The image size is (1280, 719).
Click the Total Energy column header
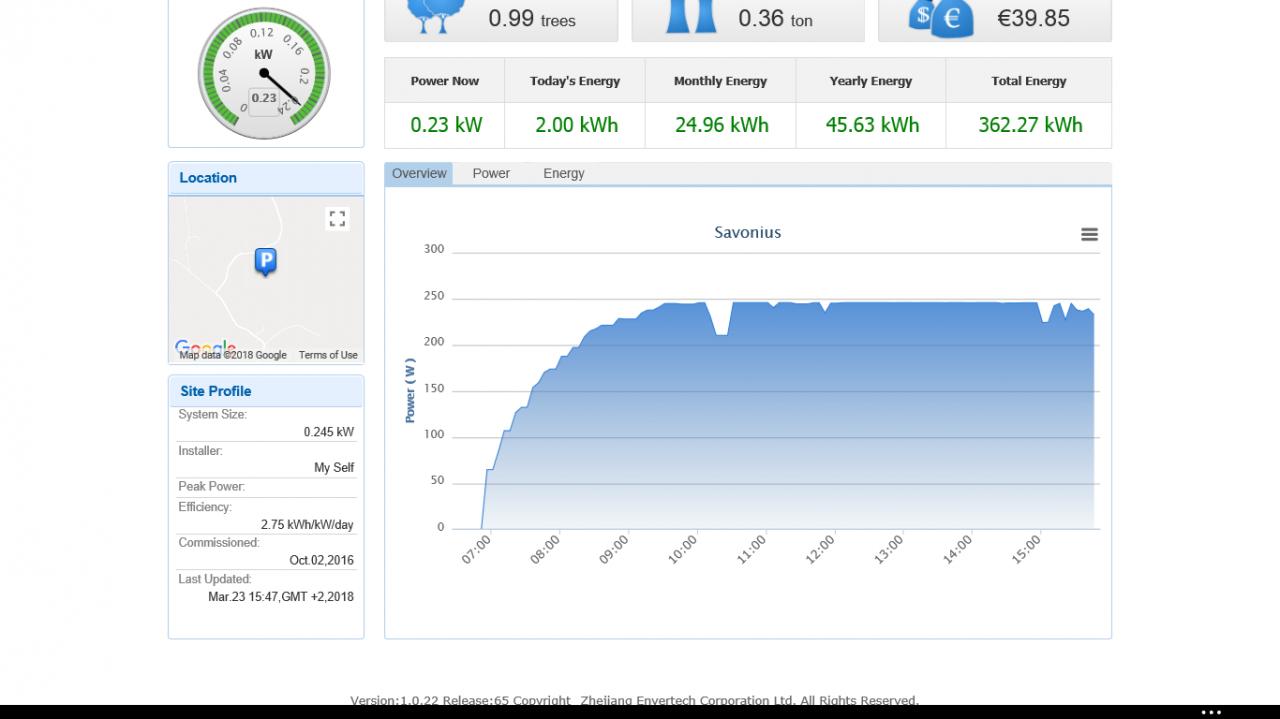tap(1029, 81)
